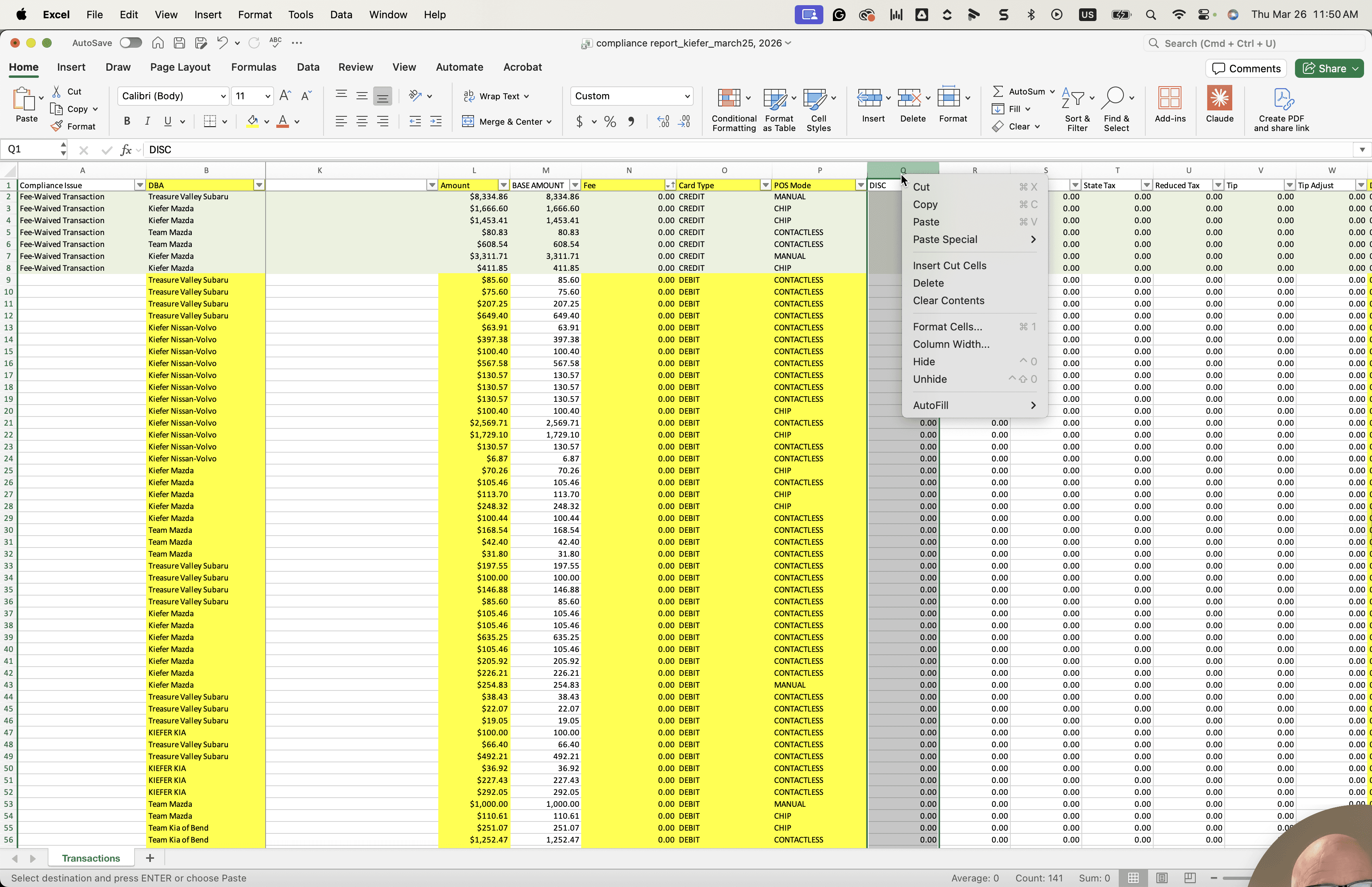Viewport: 1372px width, 887px height.
Task: Click the Increase Indent icon
Action: tap(436, 121)
